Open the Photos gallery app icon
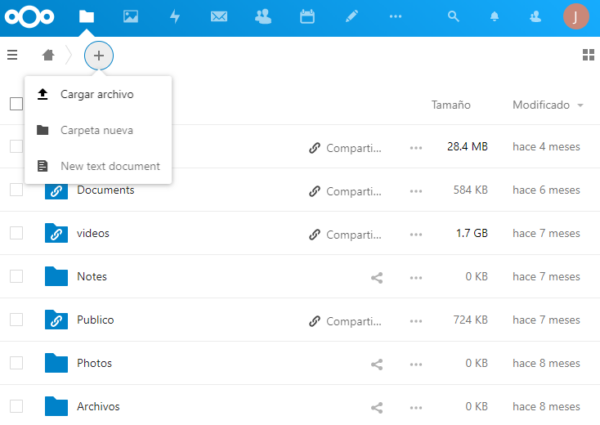 (x=130, y=16)
